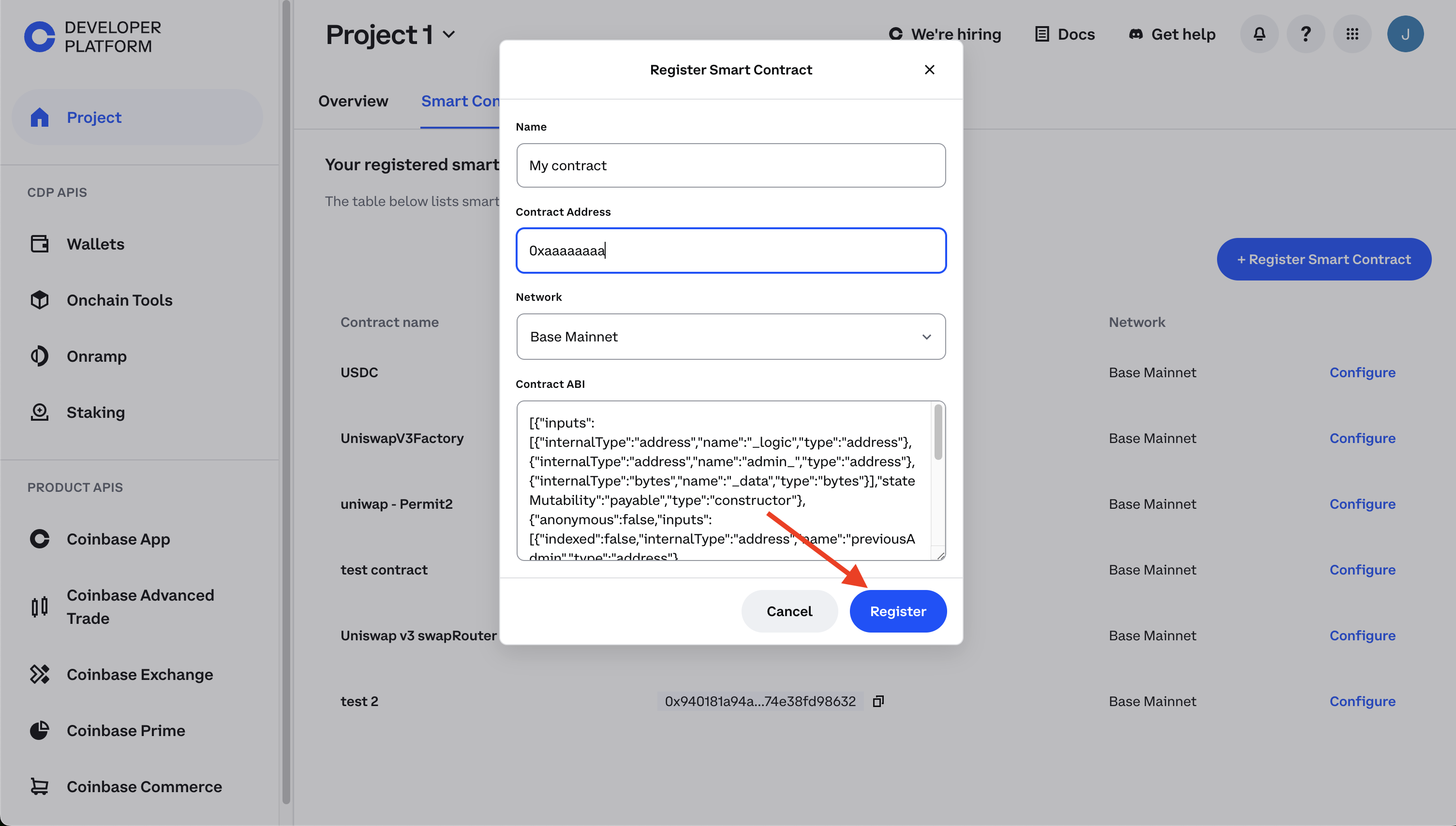Click the sidebar vertical scrollbar
The image size is (1456, 826).
(x=286, y=402)
